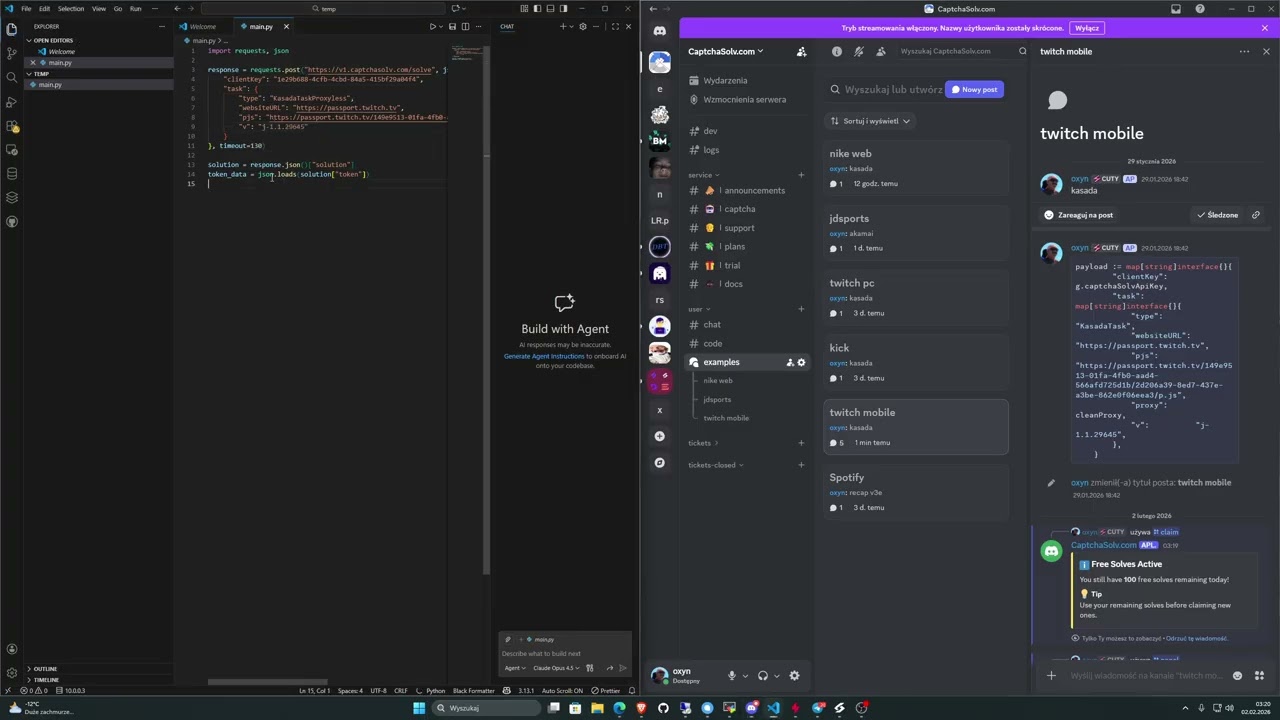
Task: Open the Extensions view in VS Code
Action: click(11, 126)
